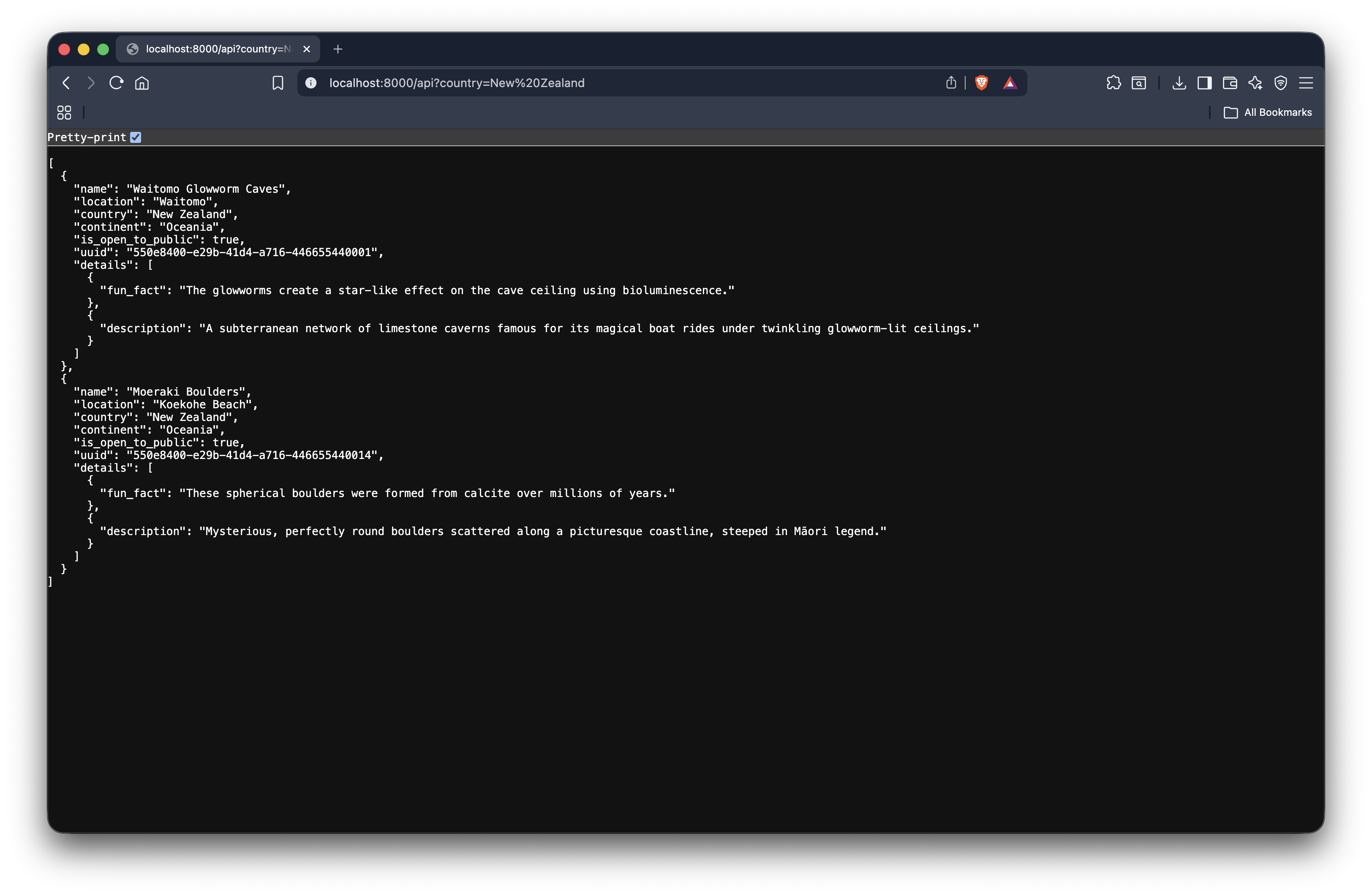The height and width of the screenshot is (896, 1372).
Task: Click the address bar URL field
Action: [x=577, y=83]
